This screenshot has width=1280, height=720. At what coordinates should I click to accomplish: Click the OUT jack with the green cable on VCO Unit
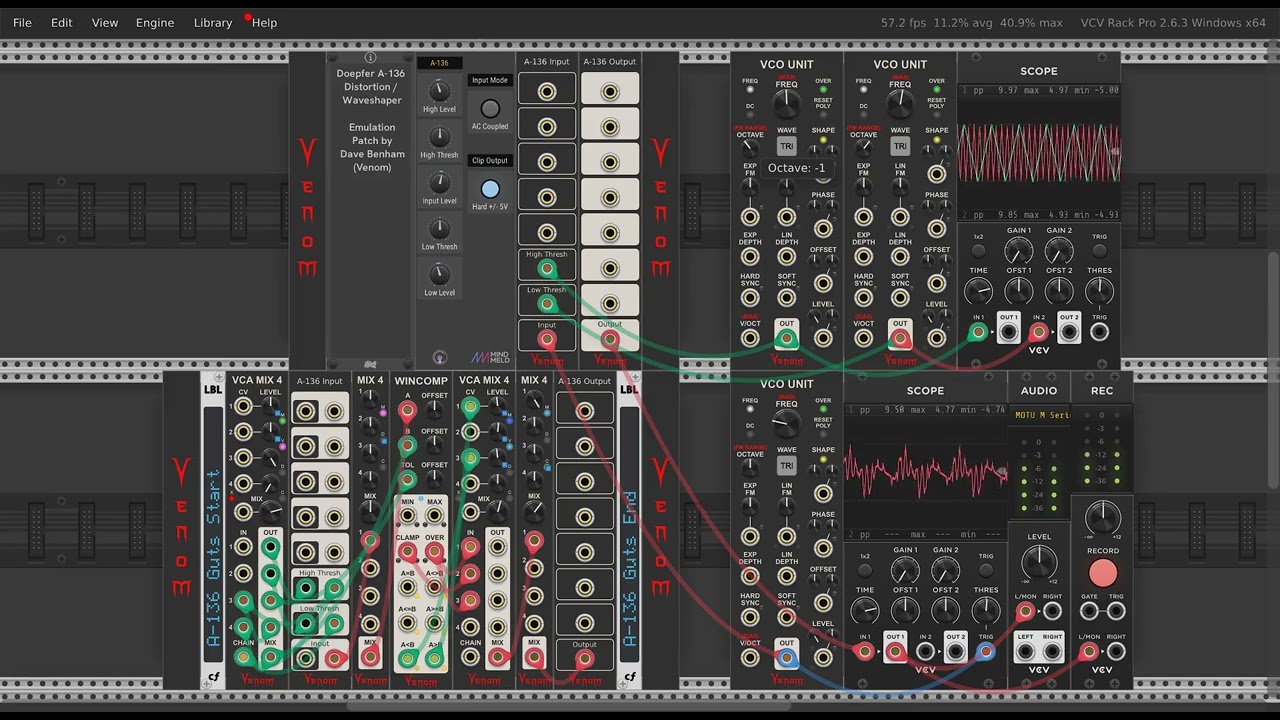click(x=787, y=338)
